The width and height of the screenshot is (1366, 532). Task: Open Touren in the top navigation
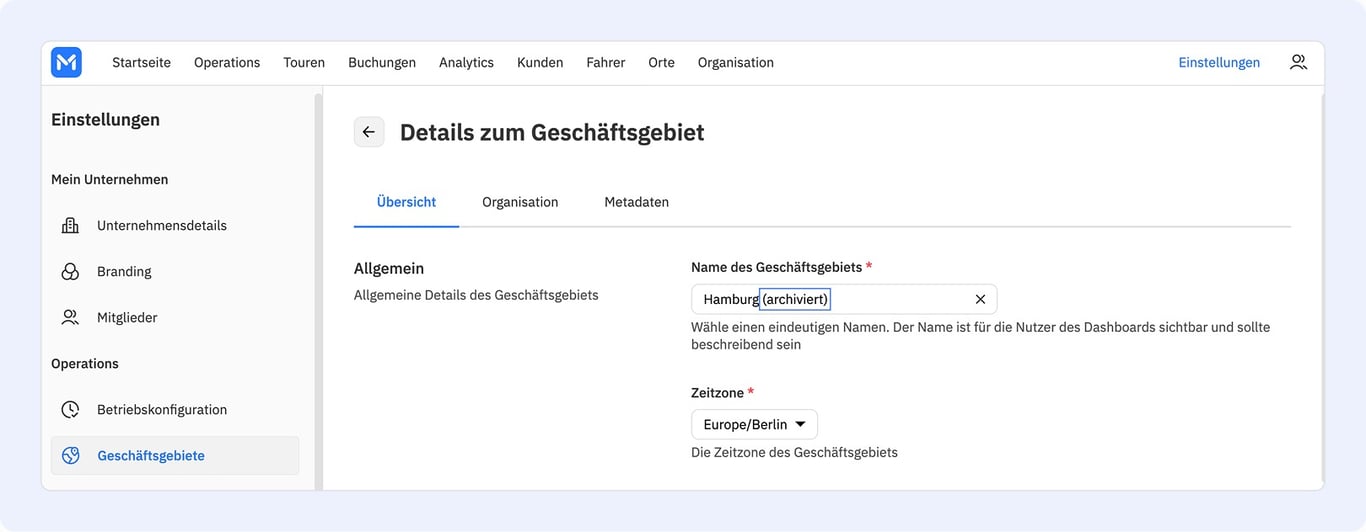(x=304, y=62)
